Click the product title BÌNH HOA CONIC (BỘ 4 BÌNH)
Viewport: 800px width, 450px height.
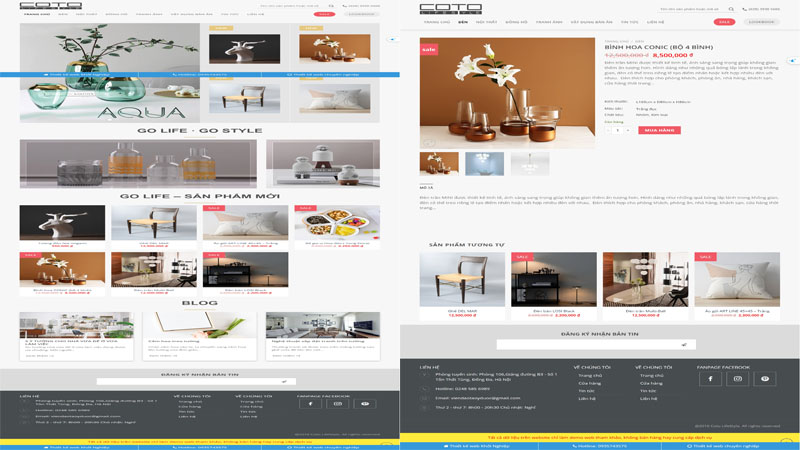point(659,47)
